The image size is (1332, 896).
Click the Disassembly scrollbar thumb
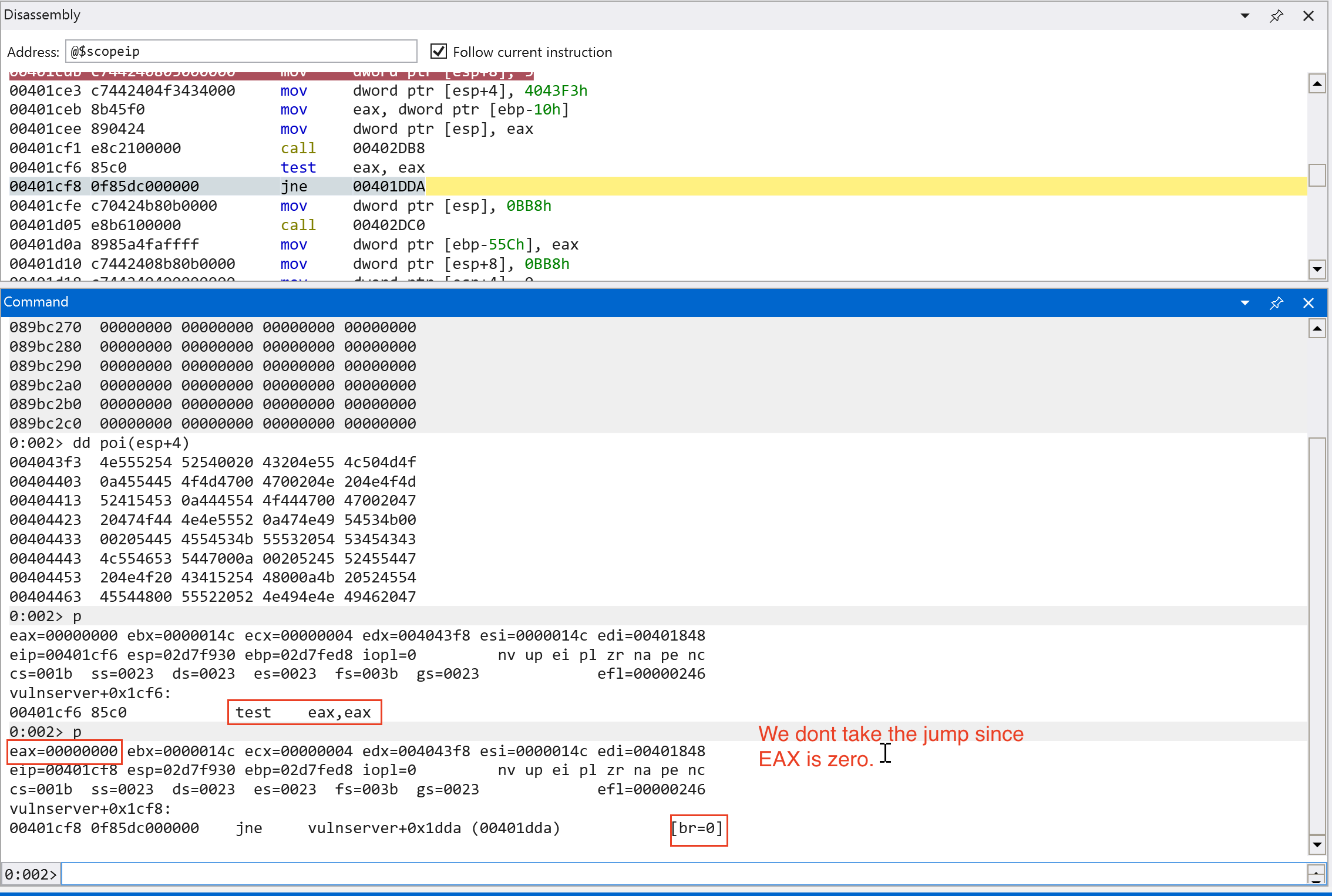pyautogui.click(x=1317, y=175)
